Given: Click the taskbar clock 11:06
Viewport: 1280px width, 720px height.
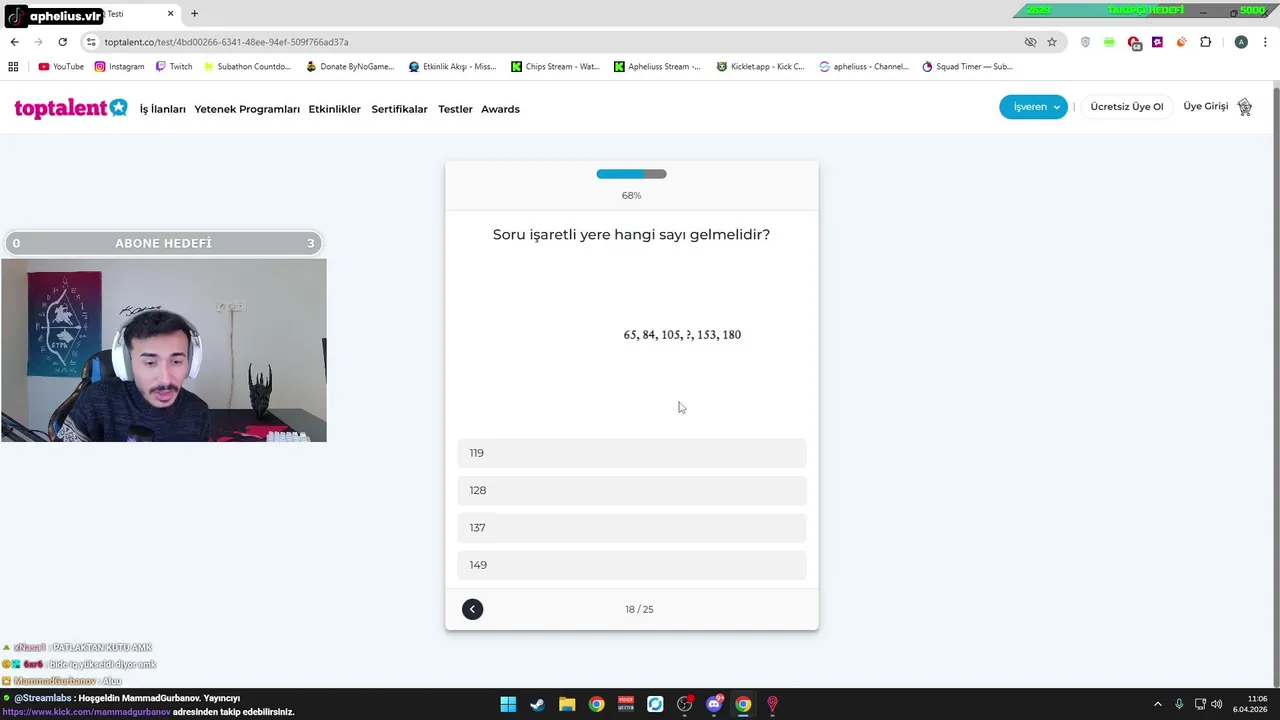Looking at the screenshot, I should (1258, 698).
